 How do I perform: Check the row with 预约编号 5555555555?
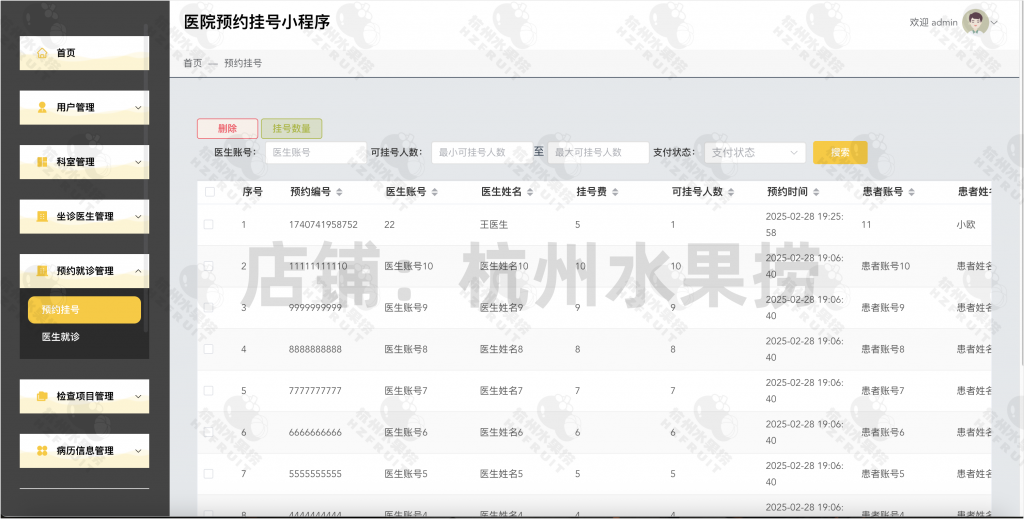point(208,474)
